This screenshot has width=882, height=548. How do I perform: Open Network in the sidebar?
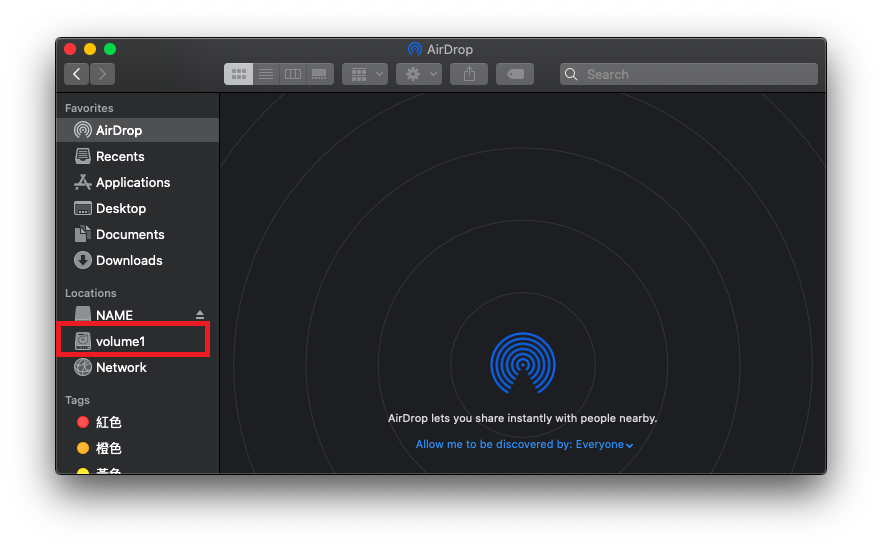point(137,367)
